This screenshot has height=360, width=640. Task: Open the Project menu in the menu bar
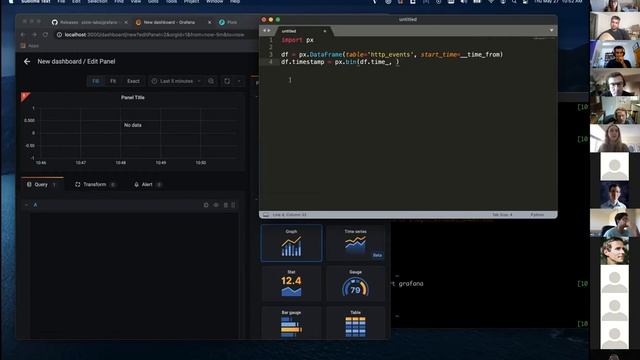191,2
